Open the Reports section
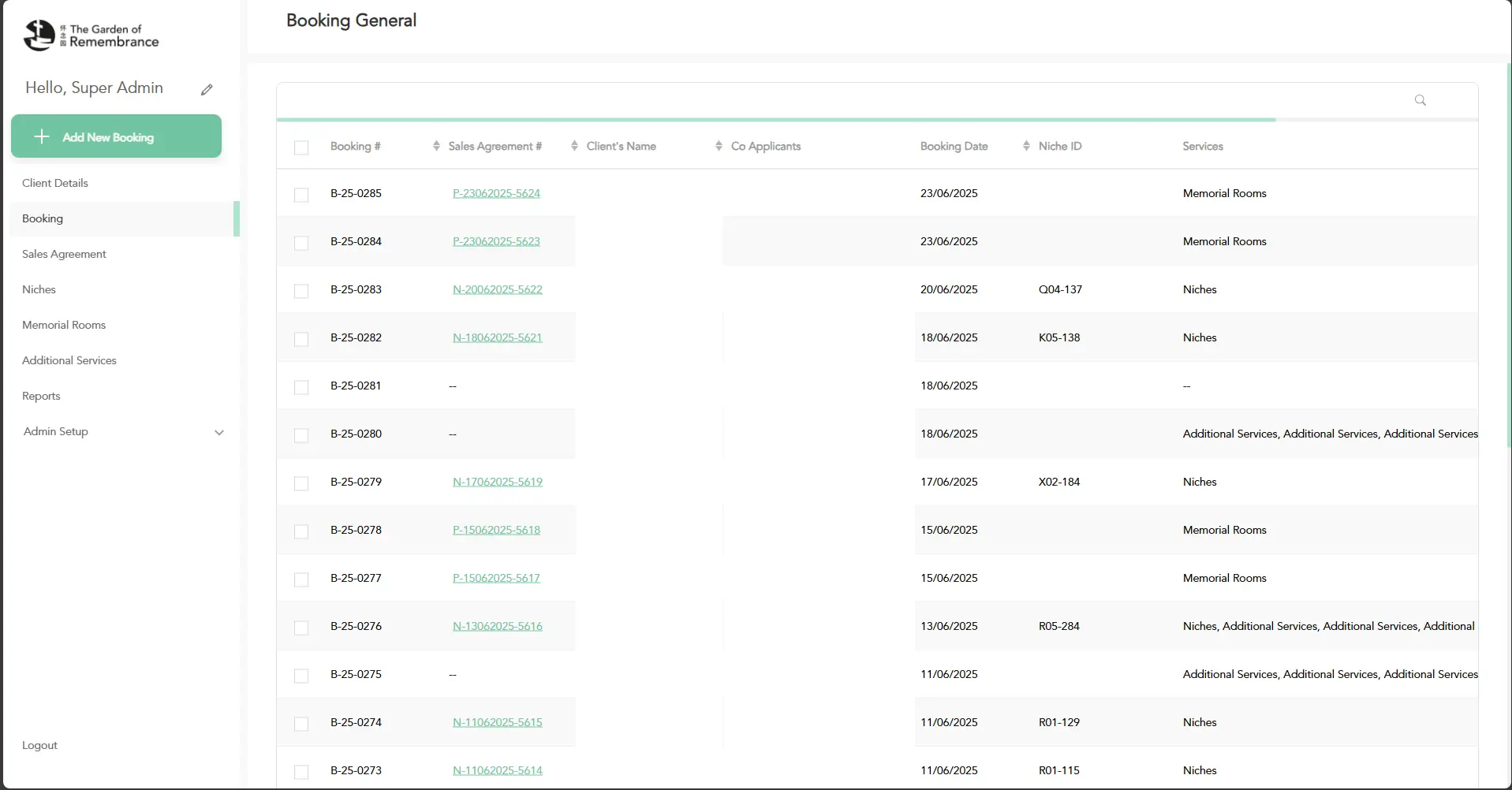Image resolution: width=1512 pixels, height=790 pixels. (41, 396)
